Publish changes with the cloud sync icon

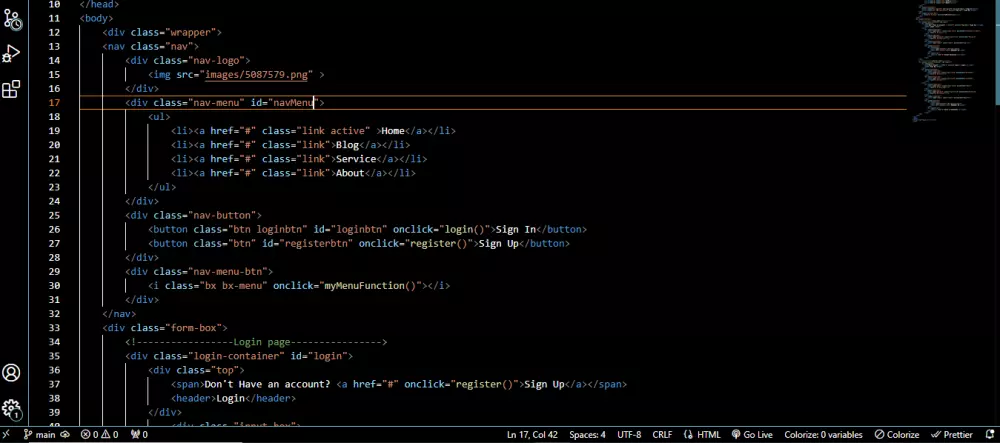coord(65,435)
